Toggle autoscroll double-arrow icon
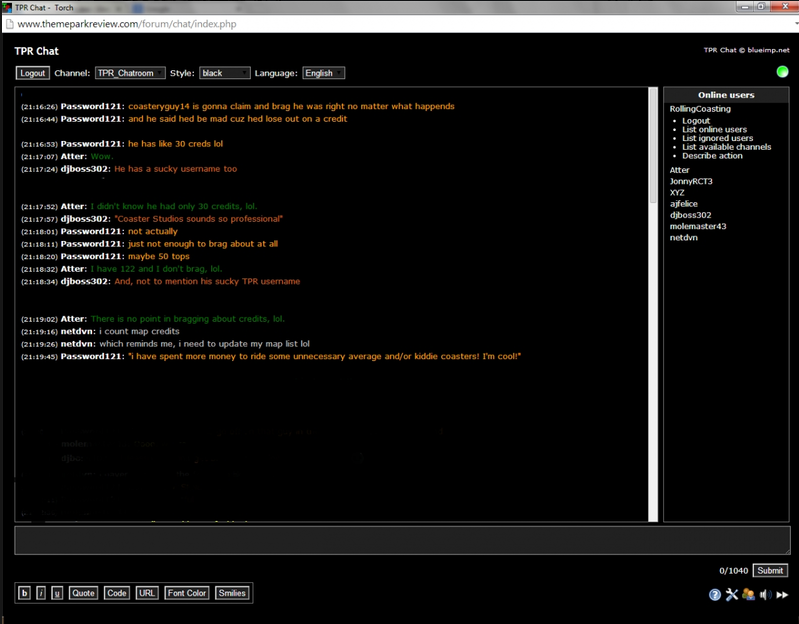Image resolution: width=799 pixels, height=624 pixels. tap(782, 595)
